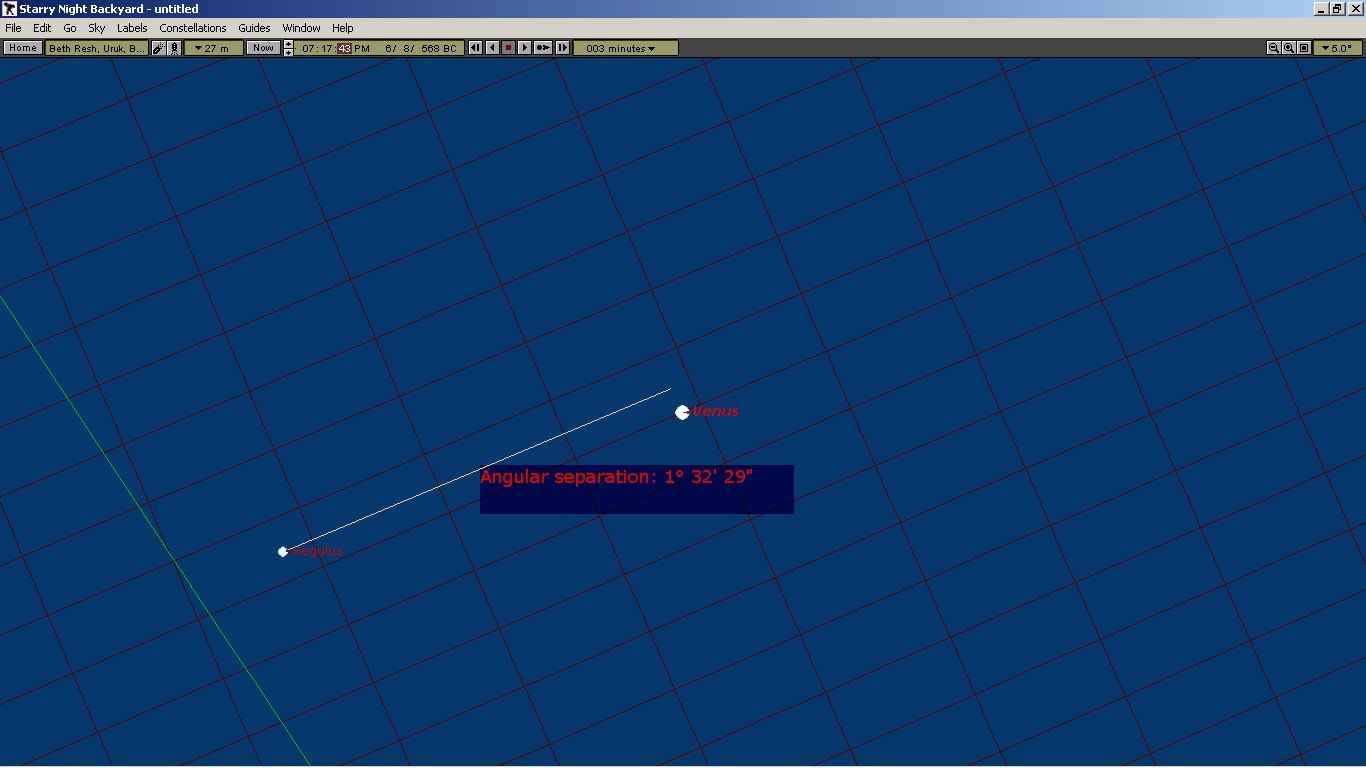The image size is (1366, 768).
Task: Click the Starry Night application title icon
Action: pyautogui.click(x=9, y=9)
